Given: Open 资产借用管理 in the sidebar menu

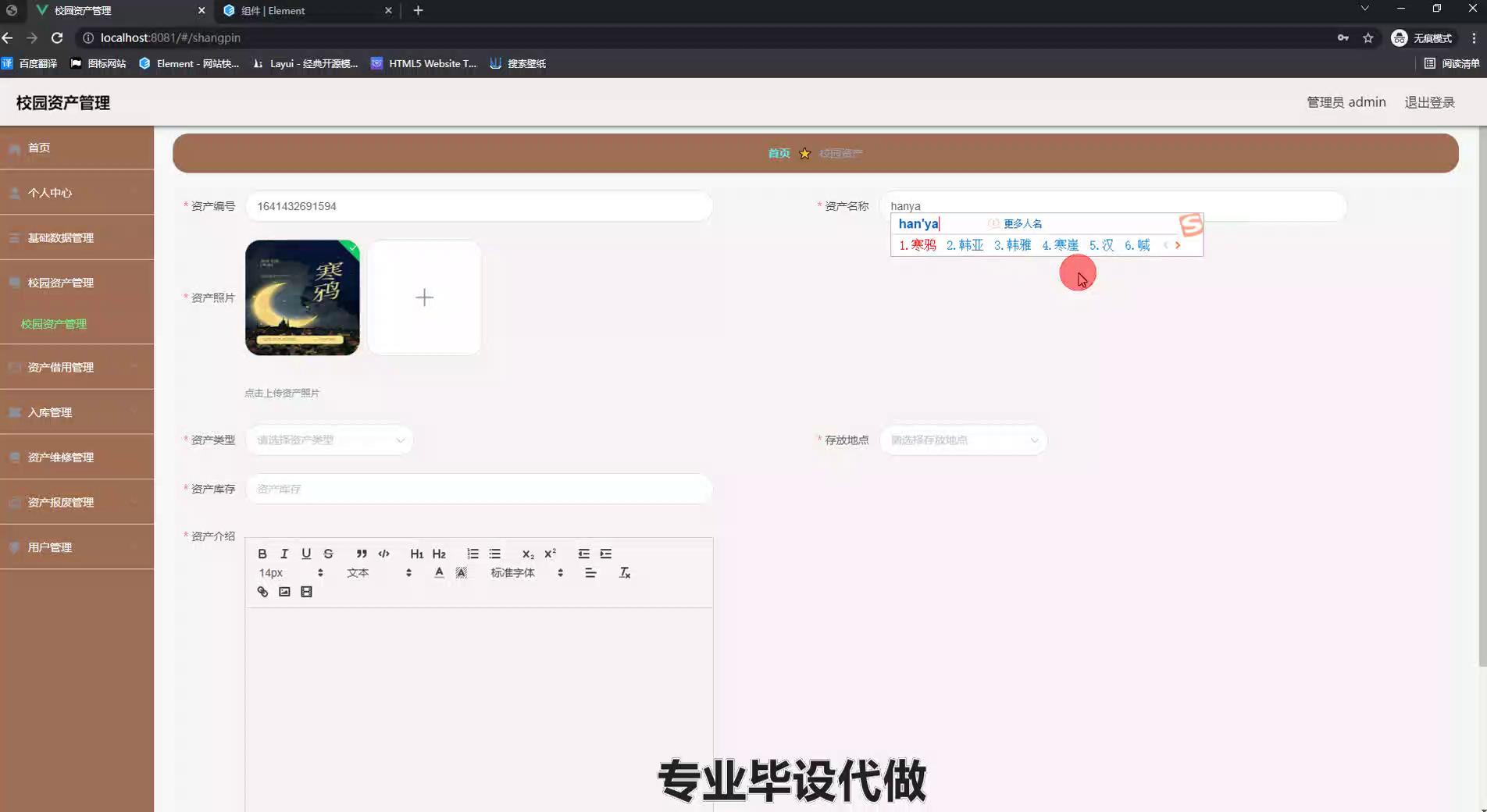Looking at the screenshot, I should point(61,367).
